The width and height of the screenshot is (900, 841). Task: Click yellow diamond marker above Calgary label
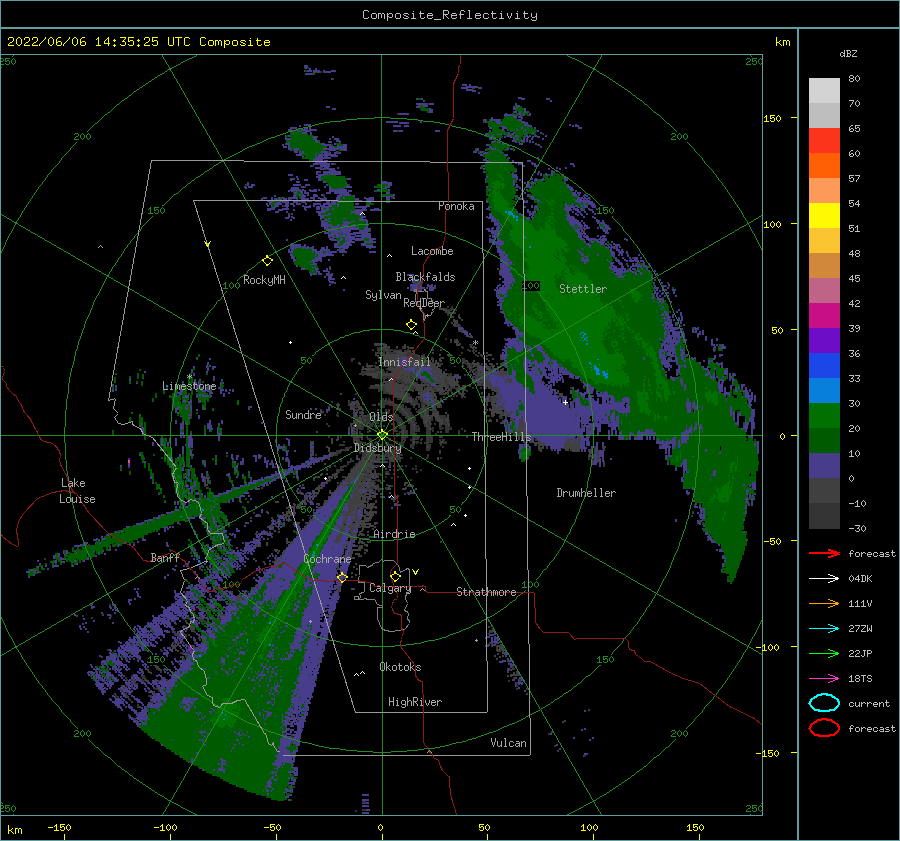pyautogui.click(x=395, y=576)
